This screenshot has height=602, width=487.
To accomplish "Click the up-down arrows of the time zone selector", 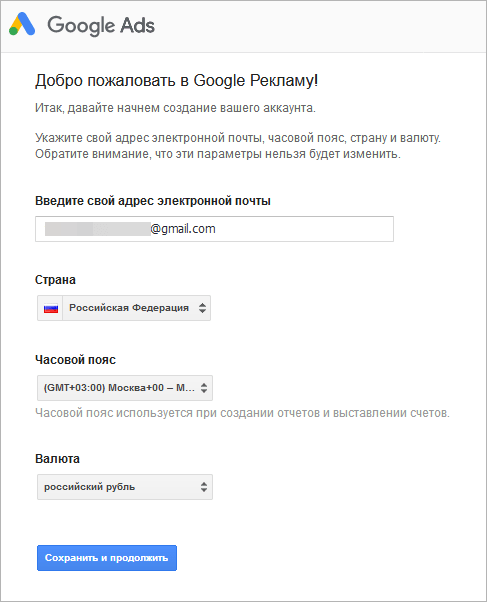I will click(204, 388).
